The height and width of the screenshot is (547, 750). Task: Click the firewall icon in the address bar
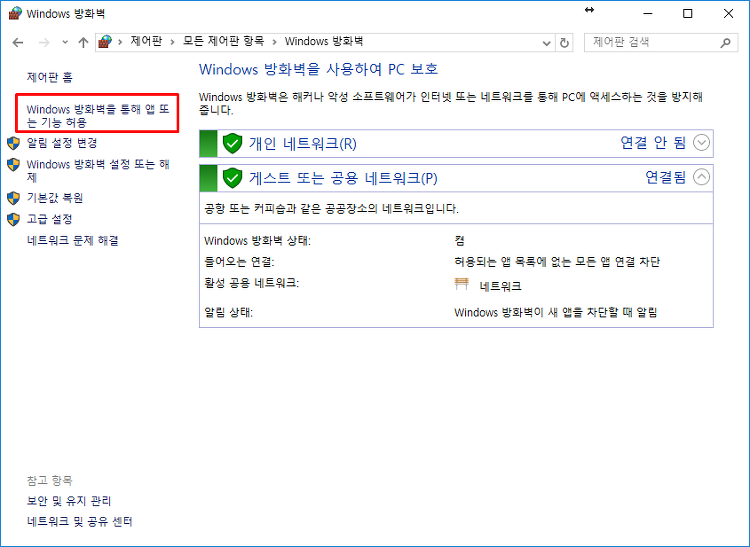105,42
